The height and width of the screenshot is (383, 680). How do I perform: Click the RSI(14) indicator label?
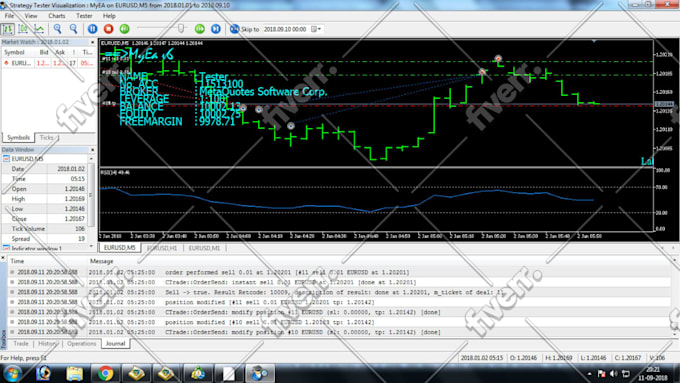point(115,173)
